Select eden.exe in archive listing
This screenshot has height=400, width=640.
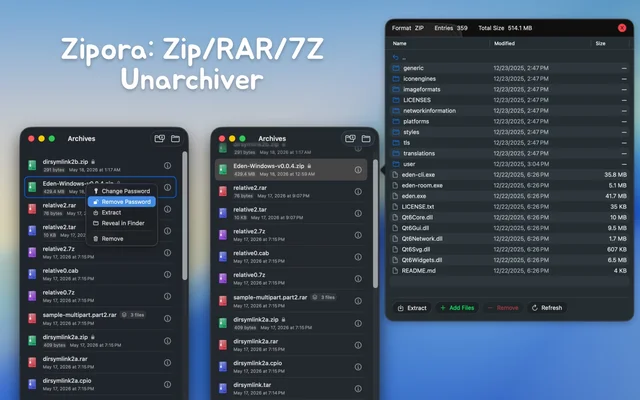pyautogui.click(x=509, y=196)
